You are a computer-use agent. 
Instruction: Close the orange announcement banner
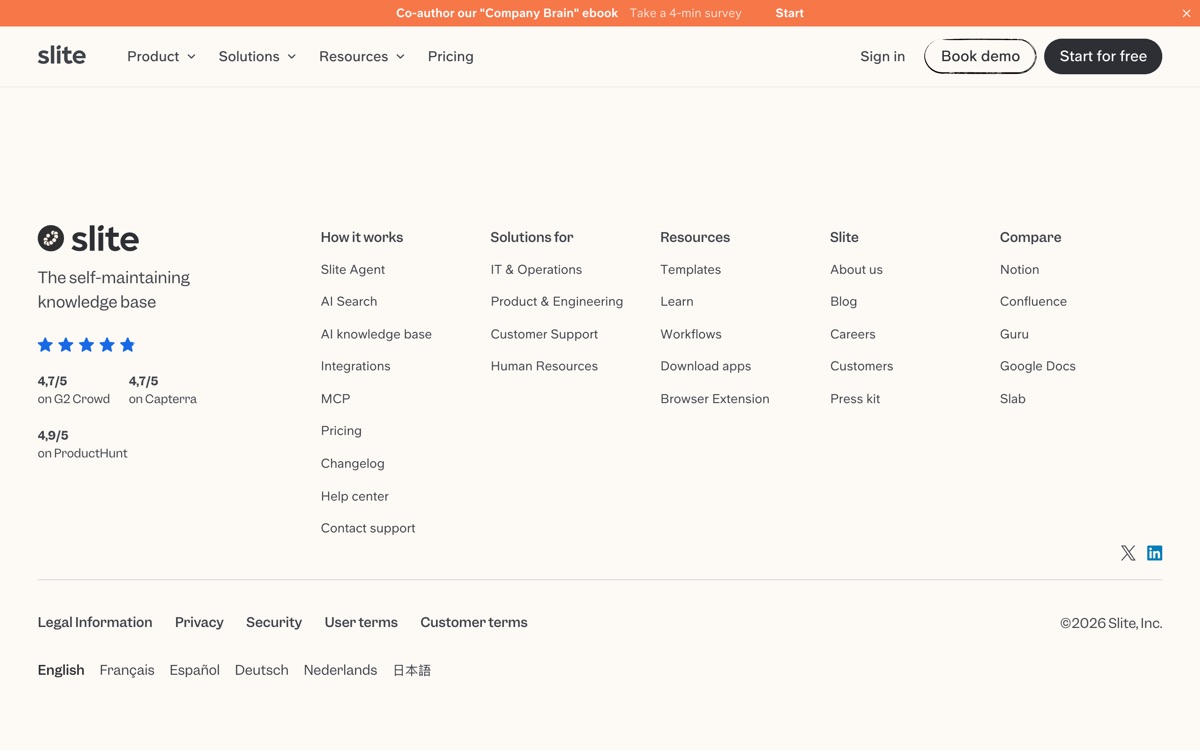point(1186,13)
